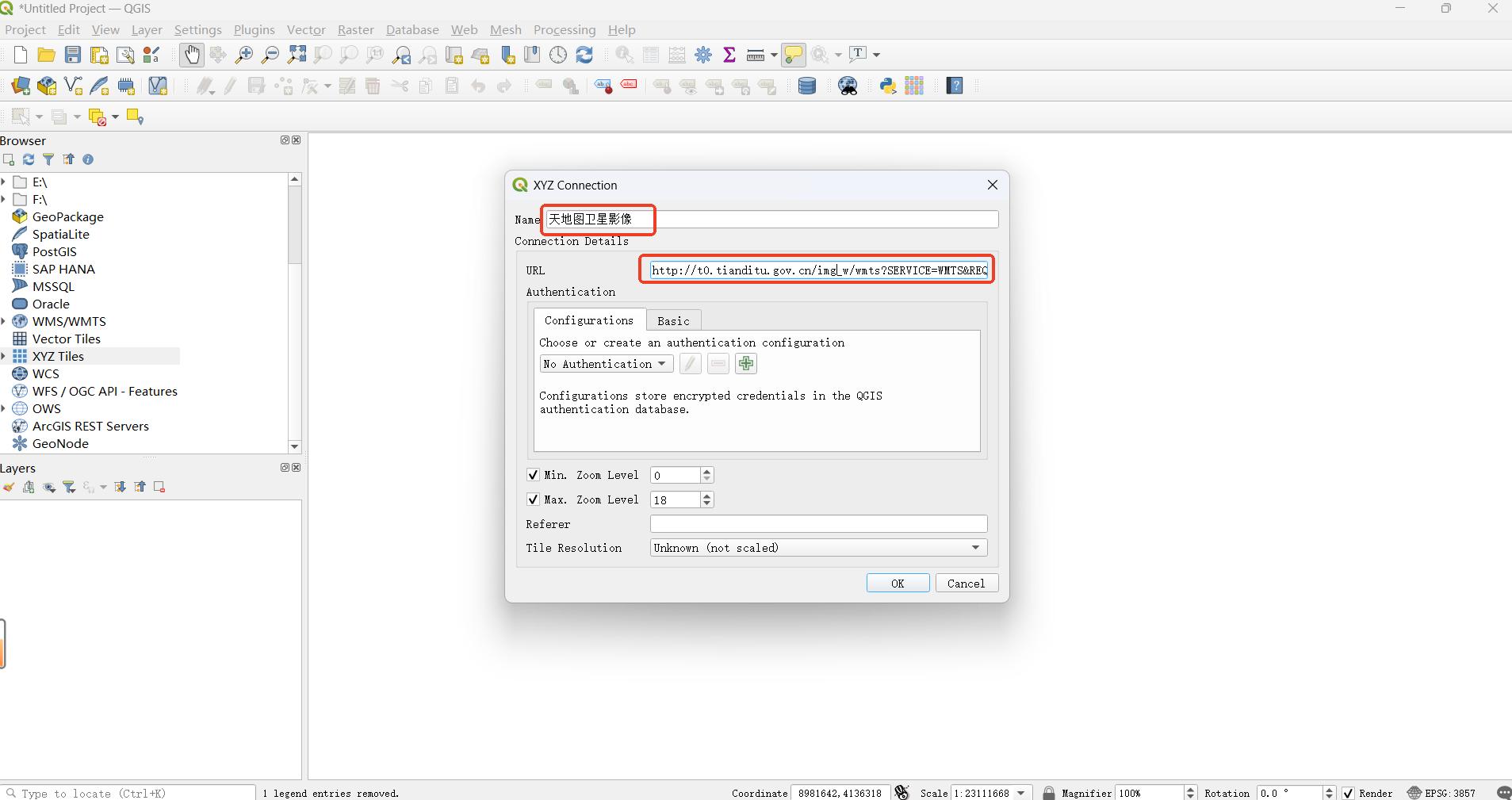Click the Help question-mark toolbar icon
Image resolution: width=1512 pixels, height=800 pixels.
(955, 86)
